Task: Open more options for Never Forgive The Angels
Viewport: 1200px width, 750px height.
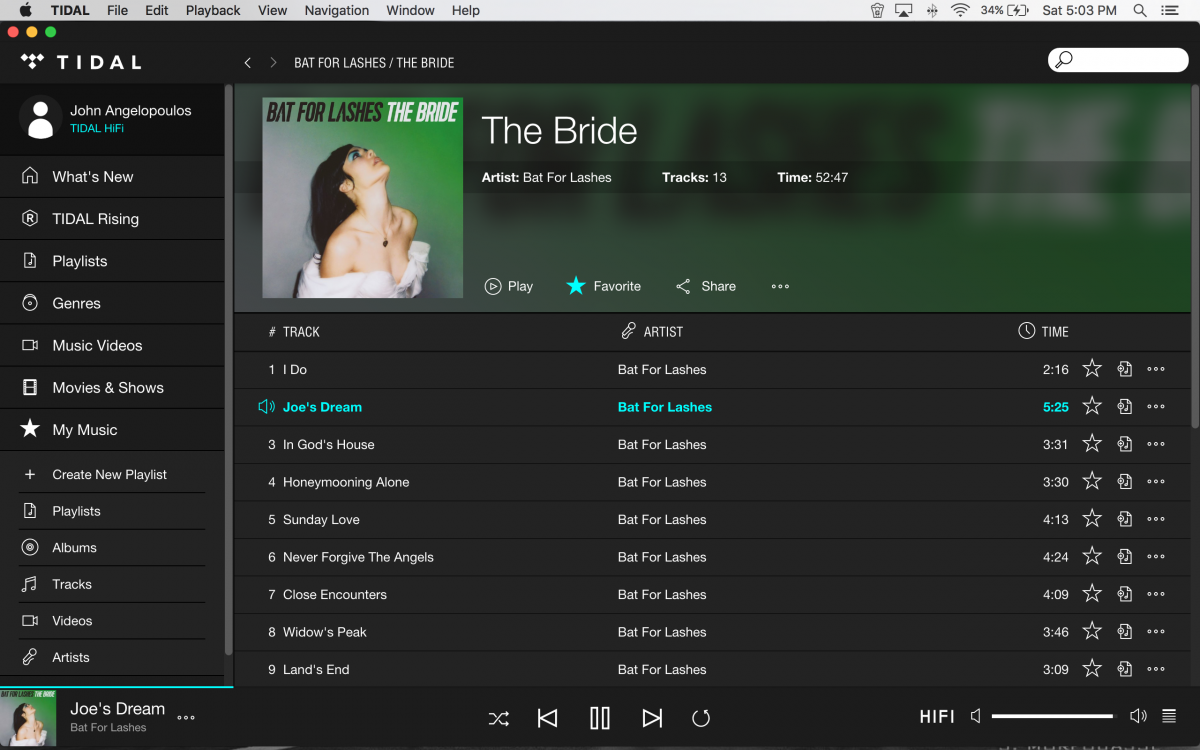Action: (1156, 557)
